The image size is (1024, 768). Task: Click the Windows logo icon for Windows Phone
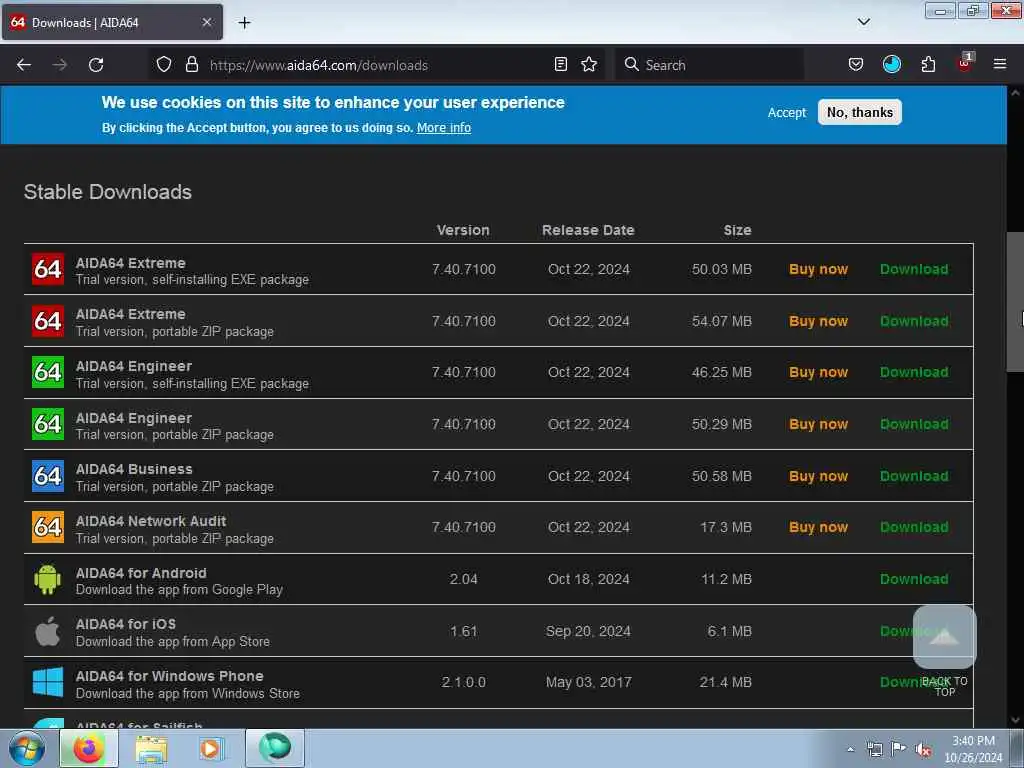pos(48,682)
